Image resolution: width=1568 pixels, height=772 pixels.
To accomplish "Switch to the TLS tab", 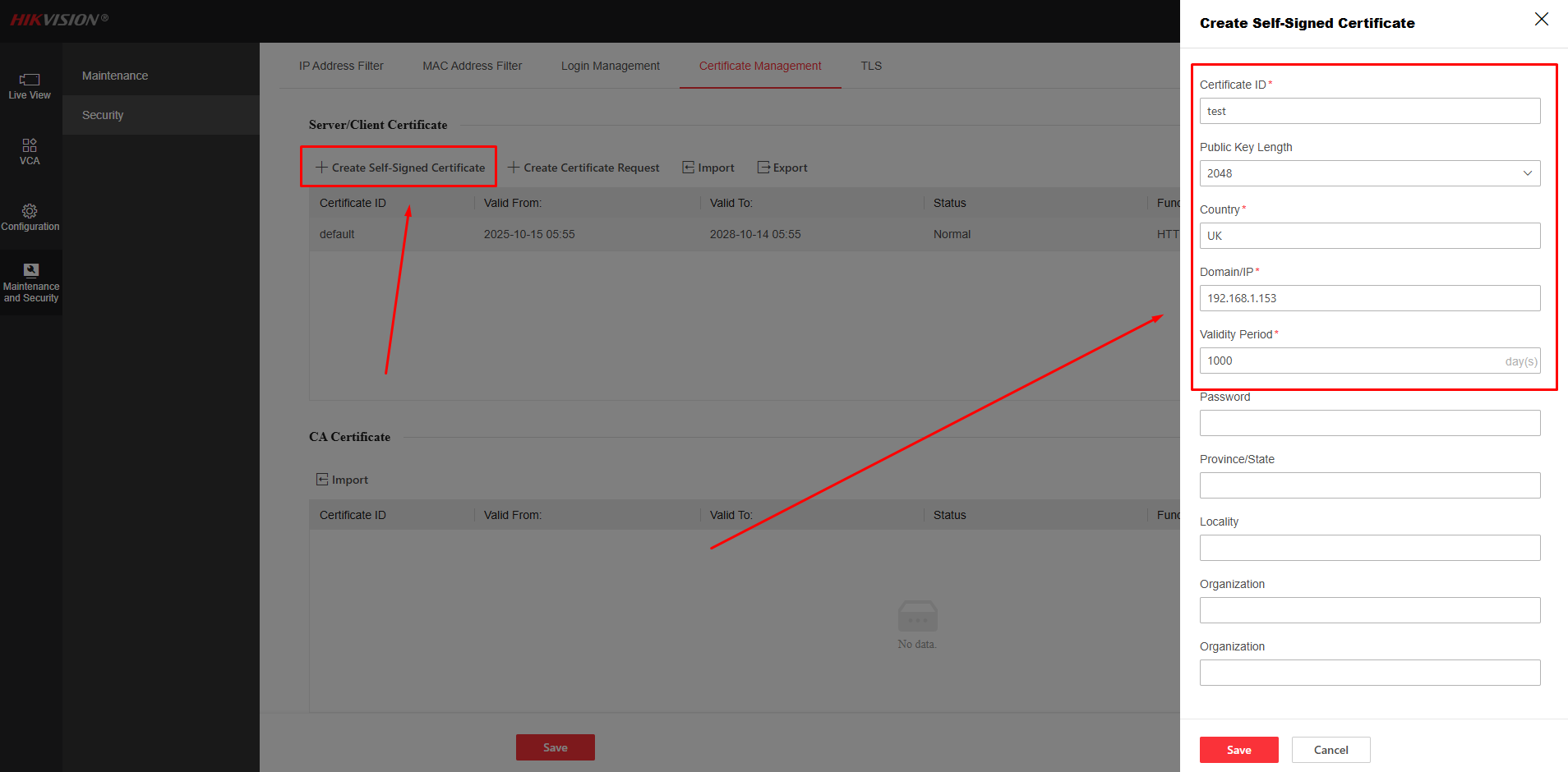I will point(871,66).
